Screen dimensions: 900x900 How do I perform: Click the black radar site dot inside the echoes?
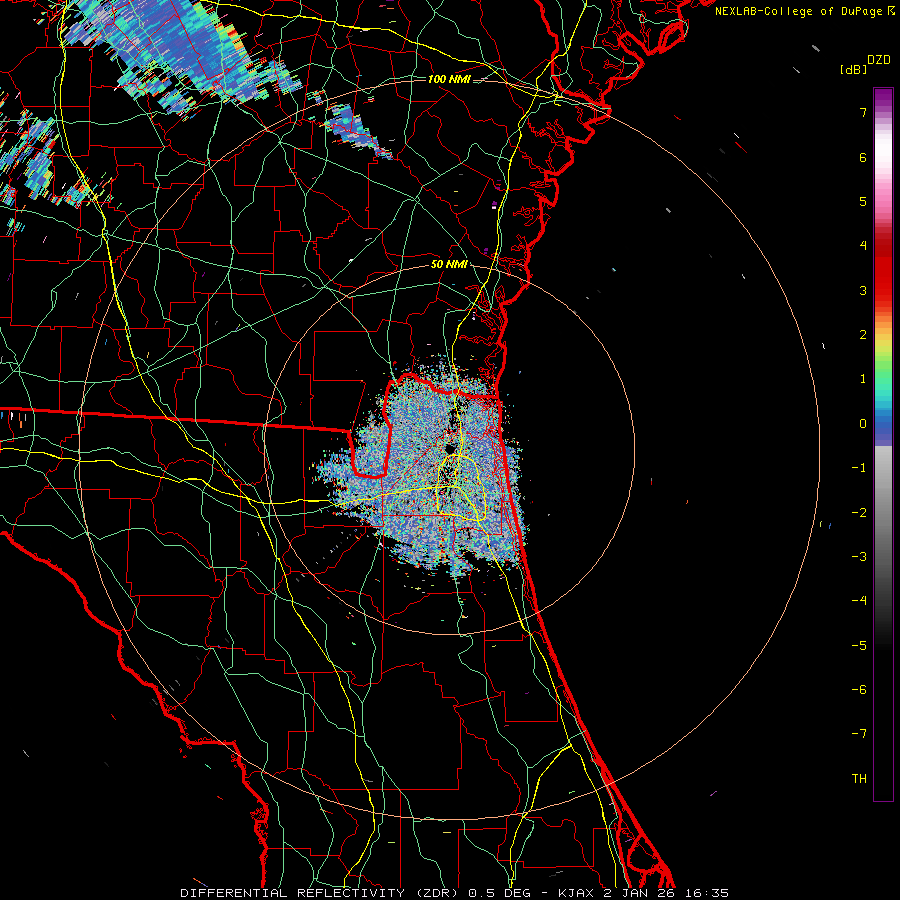point(449,448)
